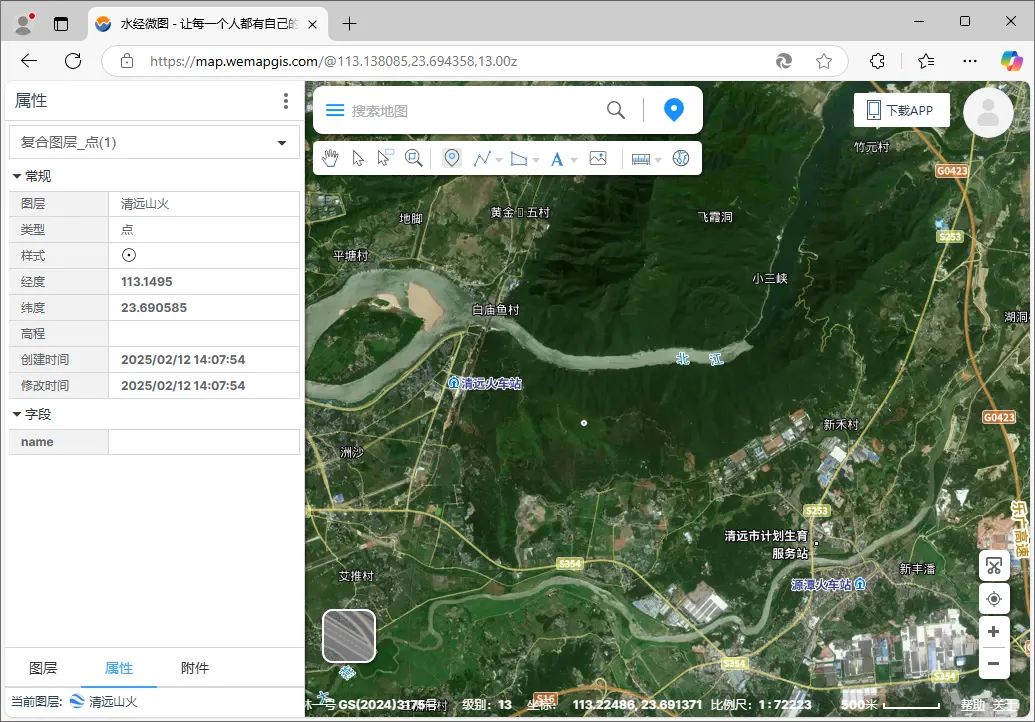
Task: Open the text tool dropdown arrow
Action: pyautogui.click(x=574, y=160)
